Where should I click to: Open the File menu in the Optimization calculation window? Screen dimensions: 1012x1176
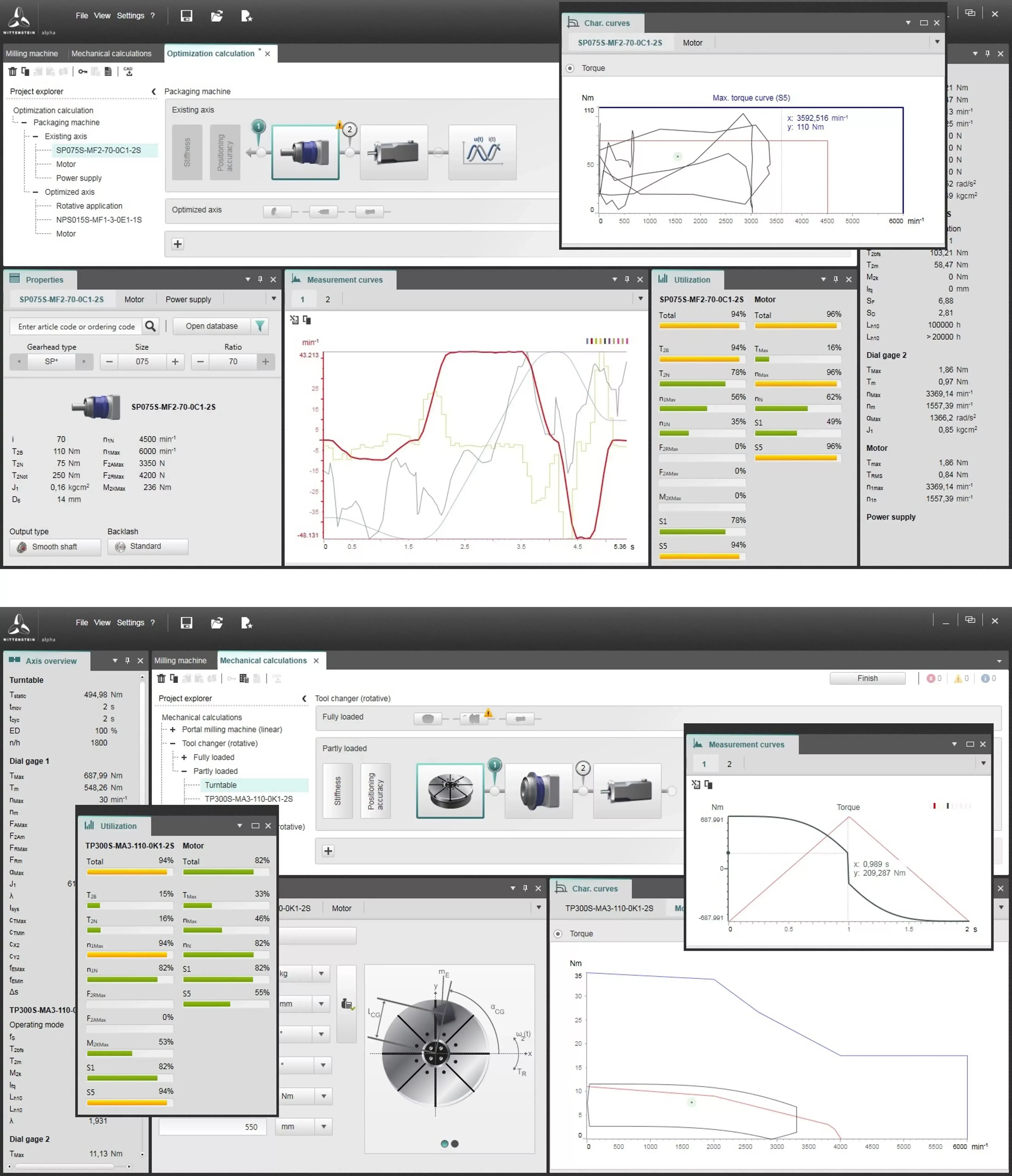82,16
